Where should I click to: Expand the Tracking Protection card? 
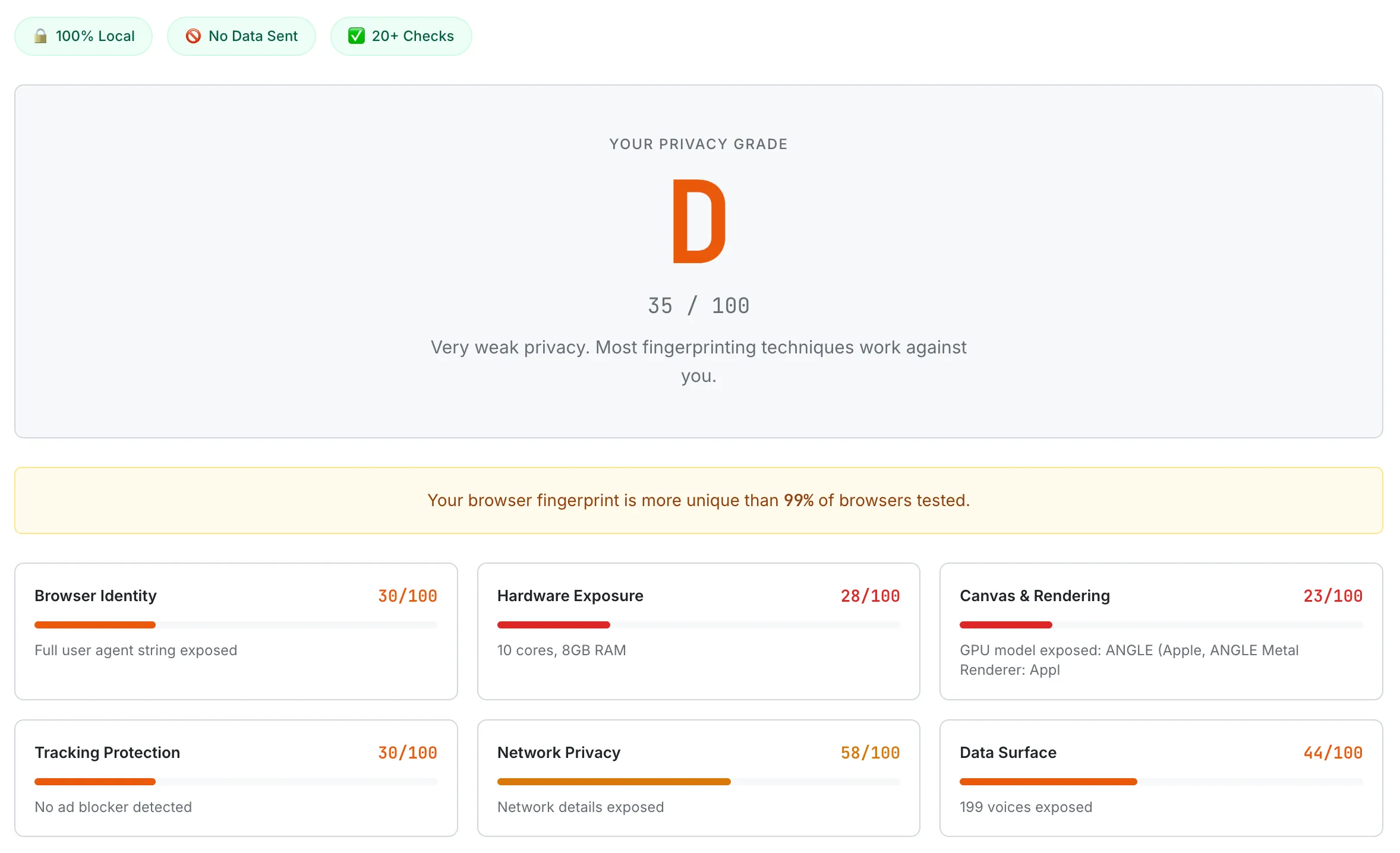[236, 778]
